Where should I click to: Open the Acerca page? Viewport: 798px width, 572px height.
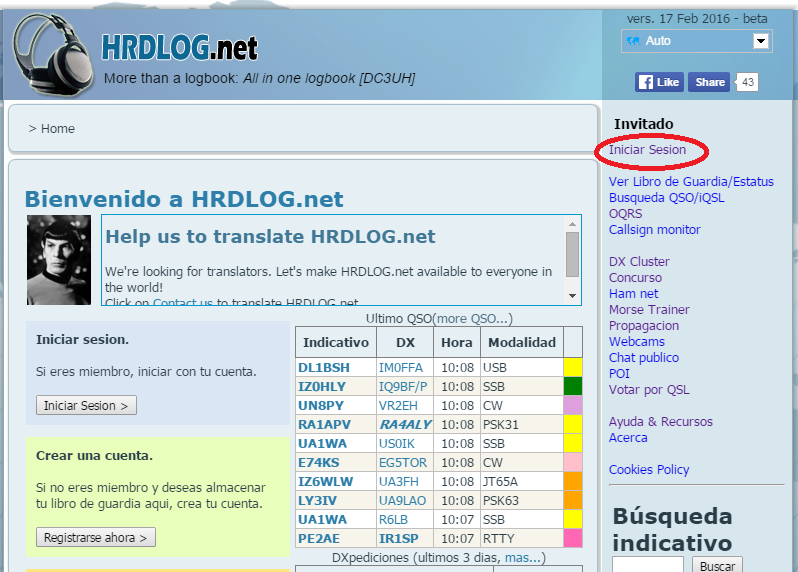(628, 438)
